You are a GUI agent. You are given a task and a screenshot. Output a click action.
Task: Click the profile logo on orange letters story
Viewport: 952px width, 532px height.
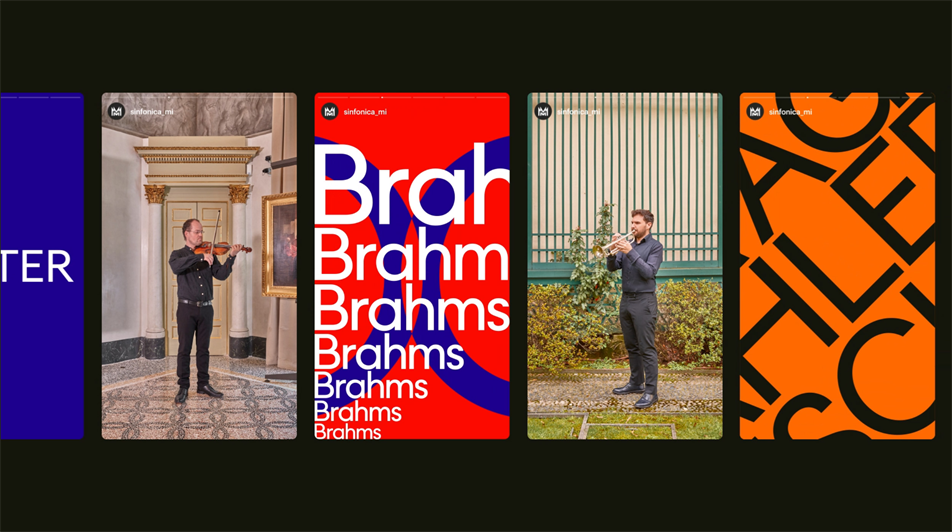[755, 112]
